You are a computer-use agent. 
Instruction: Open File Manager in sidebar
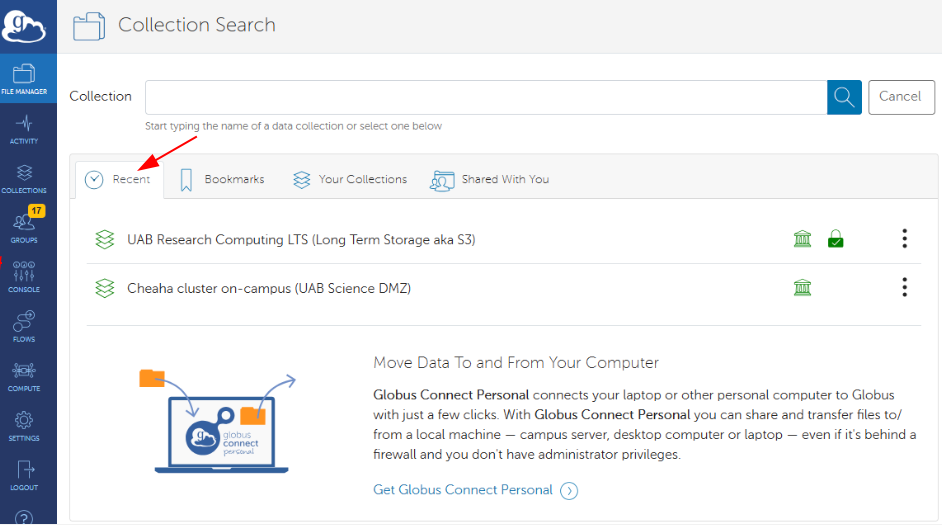[x=24, y=79]
